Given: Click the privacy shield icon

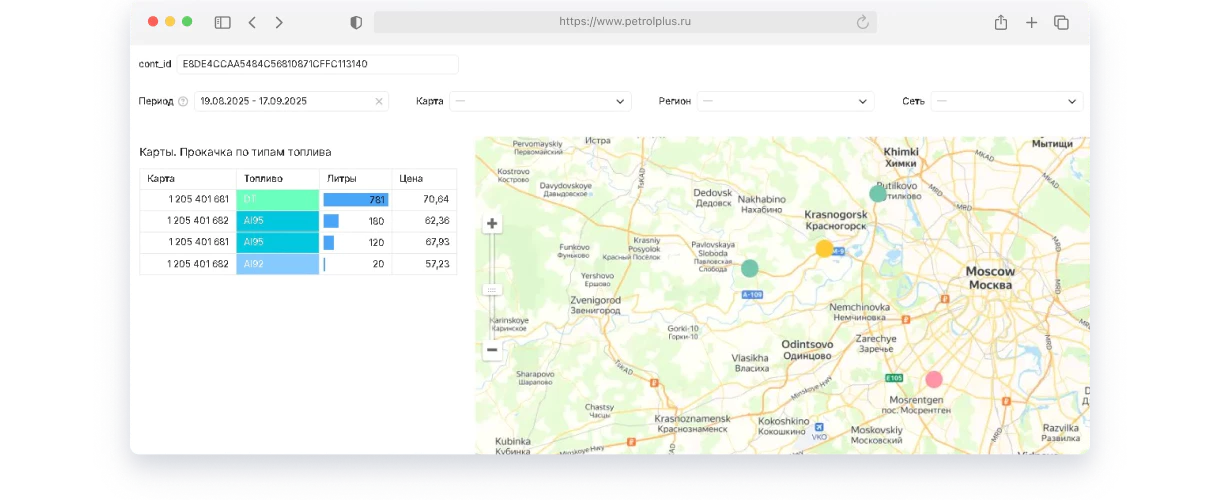Looking at the screenshot, I should [356, 22].
